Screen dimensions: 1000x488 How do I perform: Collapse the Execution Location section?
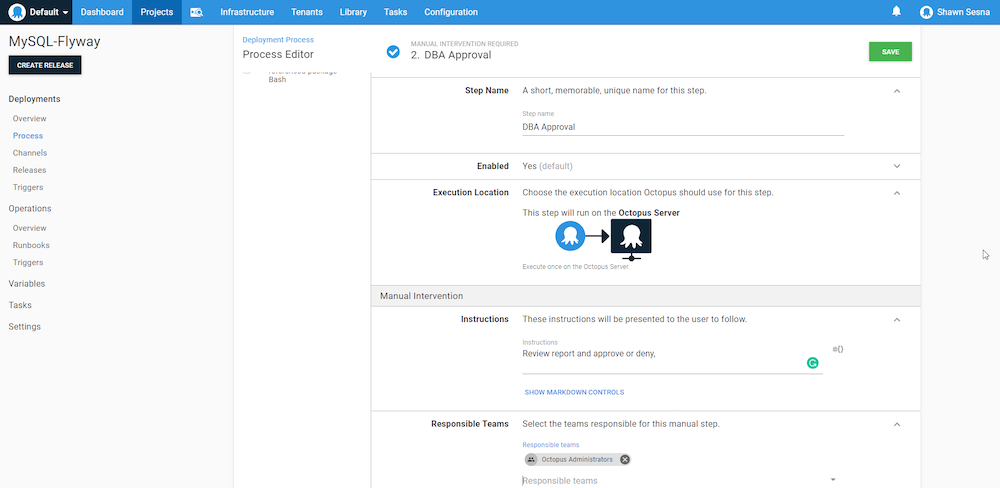[x=897, y=193]
